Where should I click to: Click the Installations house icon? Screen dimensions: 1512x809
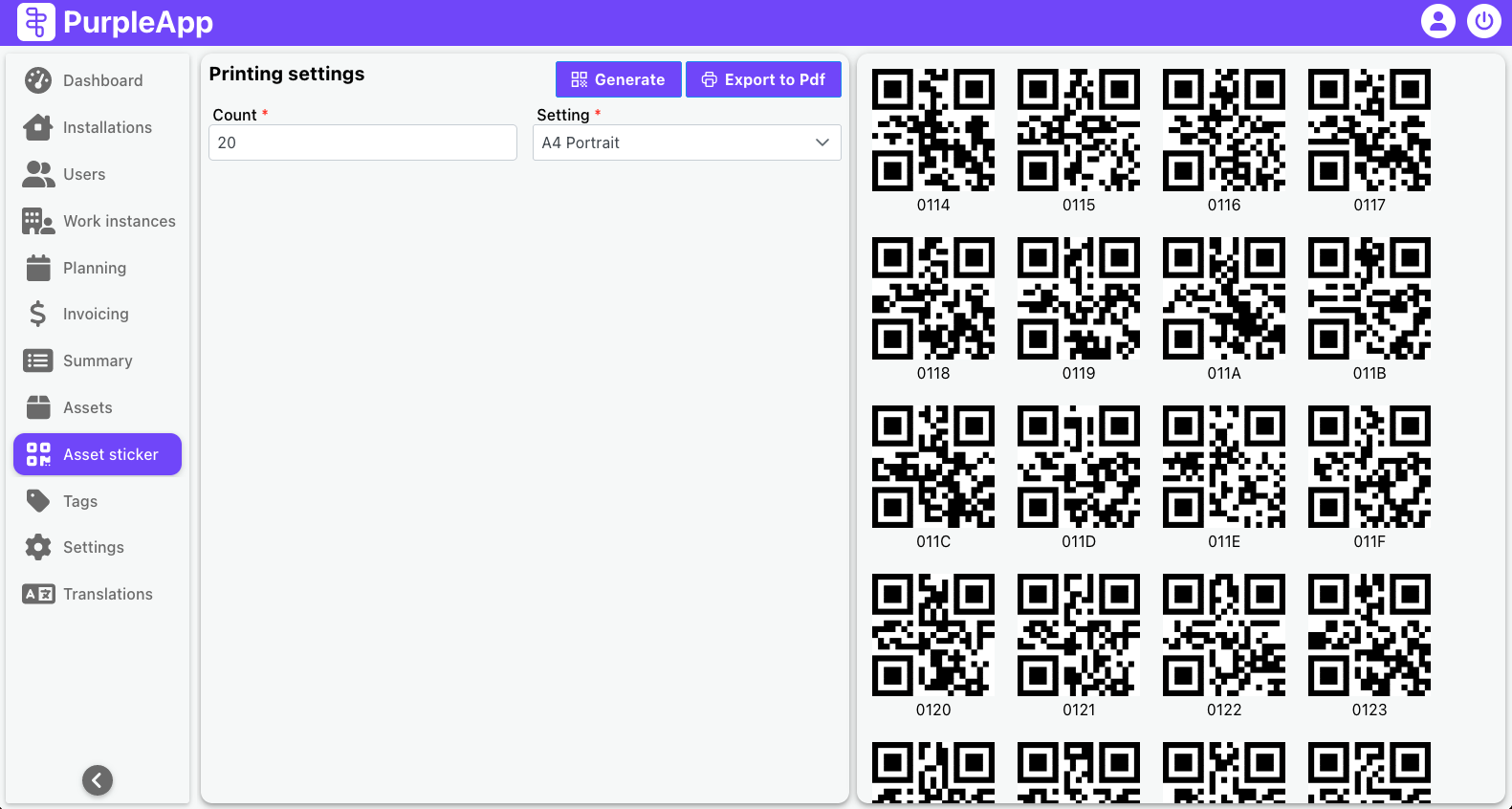(x=38, y=127)
